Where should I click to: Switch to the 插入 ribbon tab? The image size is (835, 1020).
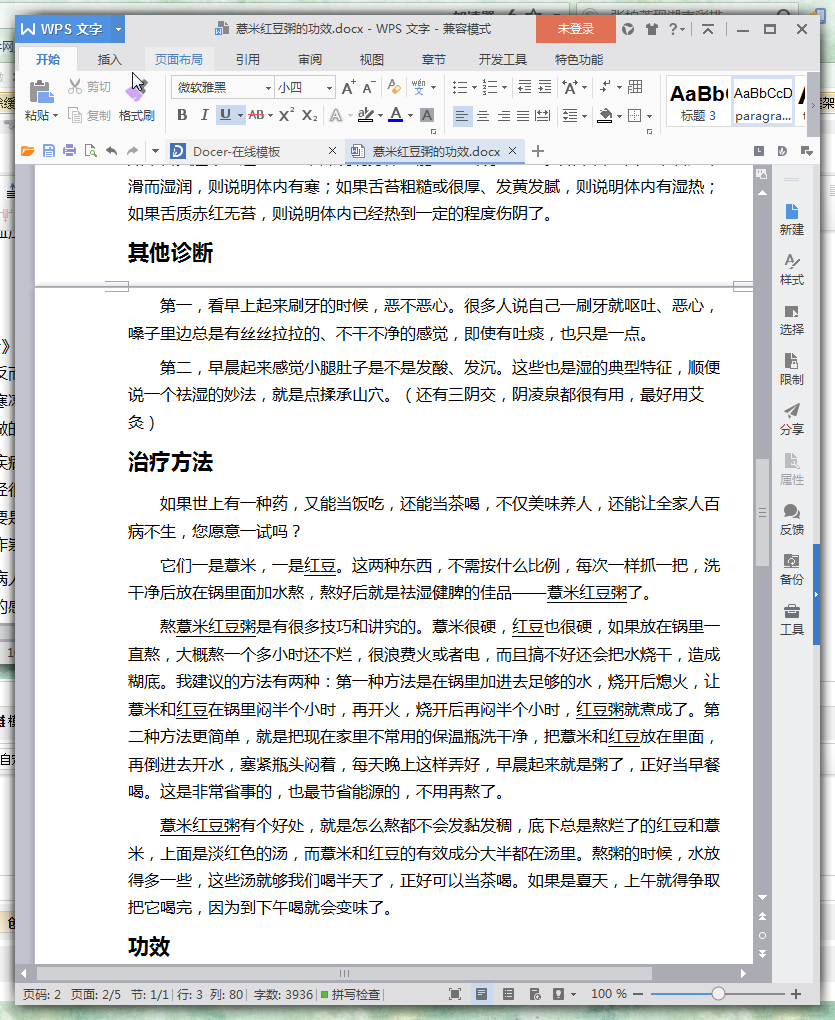point(109,60)
